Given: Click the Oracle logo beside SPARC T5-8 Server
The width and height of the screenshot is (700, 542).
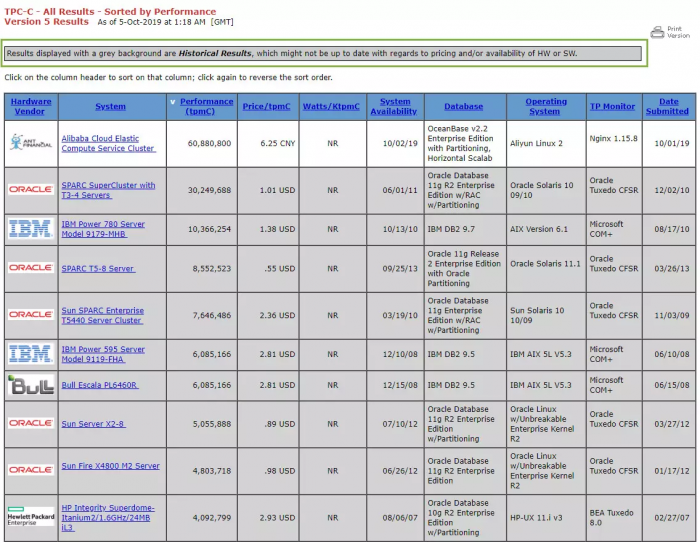Looking at the screenshot, I should tap(31, 268).
